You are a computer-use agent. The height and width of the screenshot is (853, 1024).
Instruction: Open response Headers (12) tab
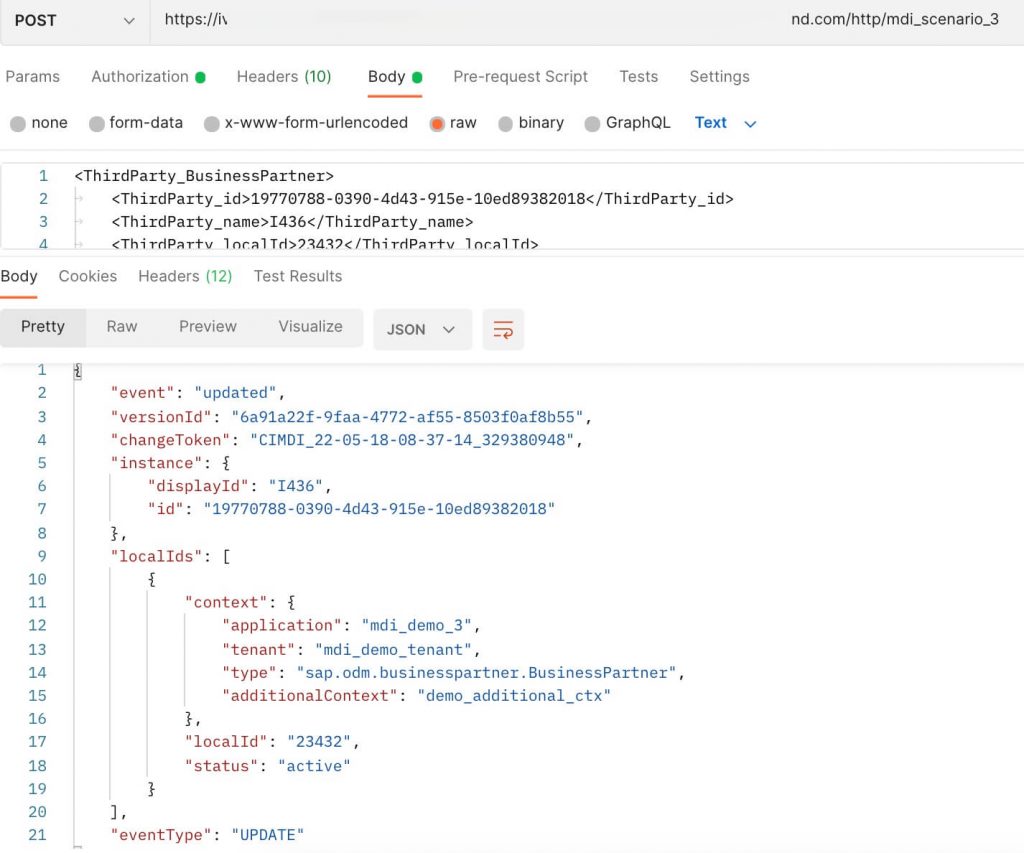point(185,276)
